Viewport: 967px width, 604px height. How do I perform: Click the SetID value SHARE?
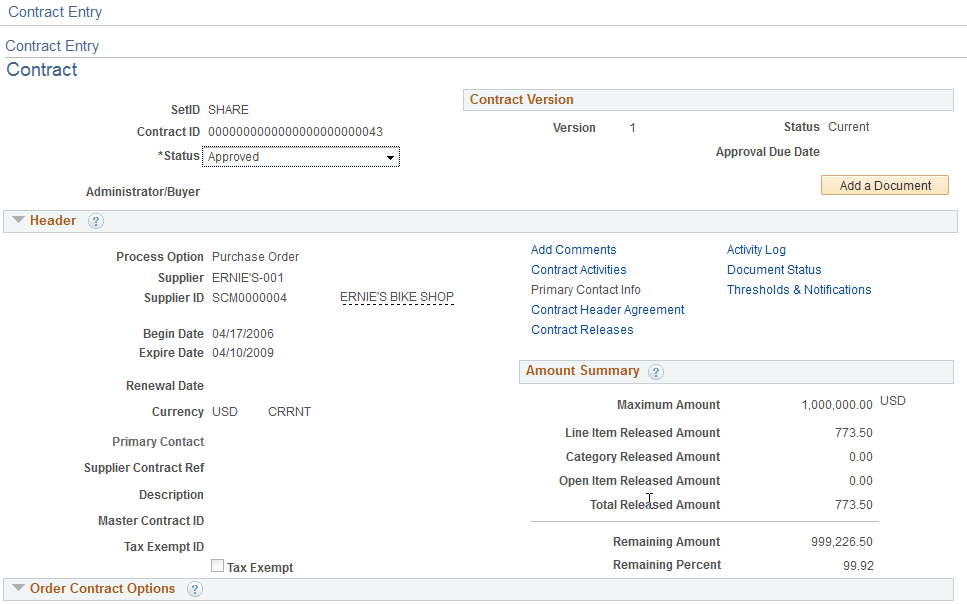[228, 110]
